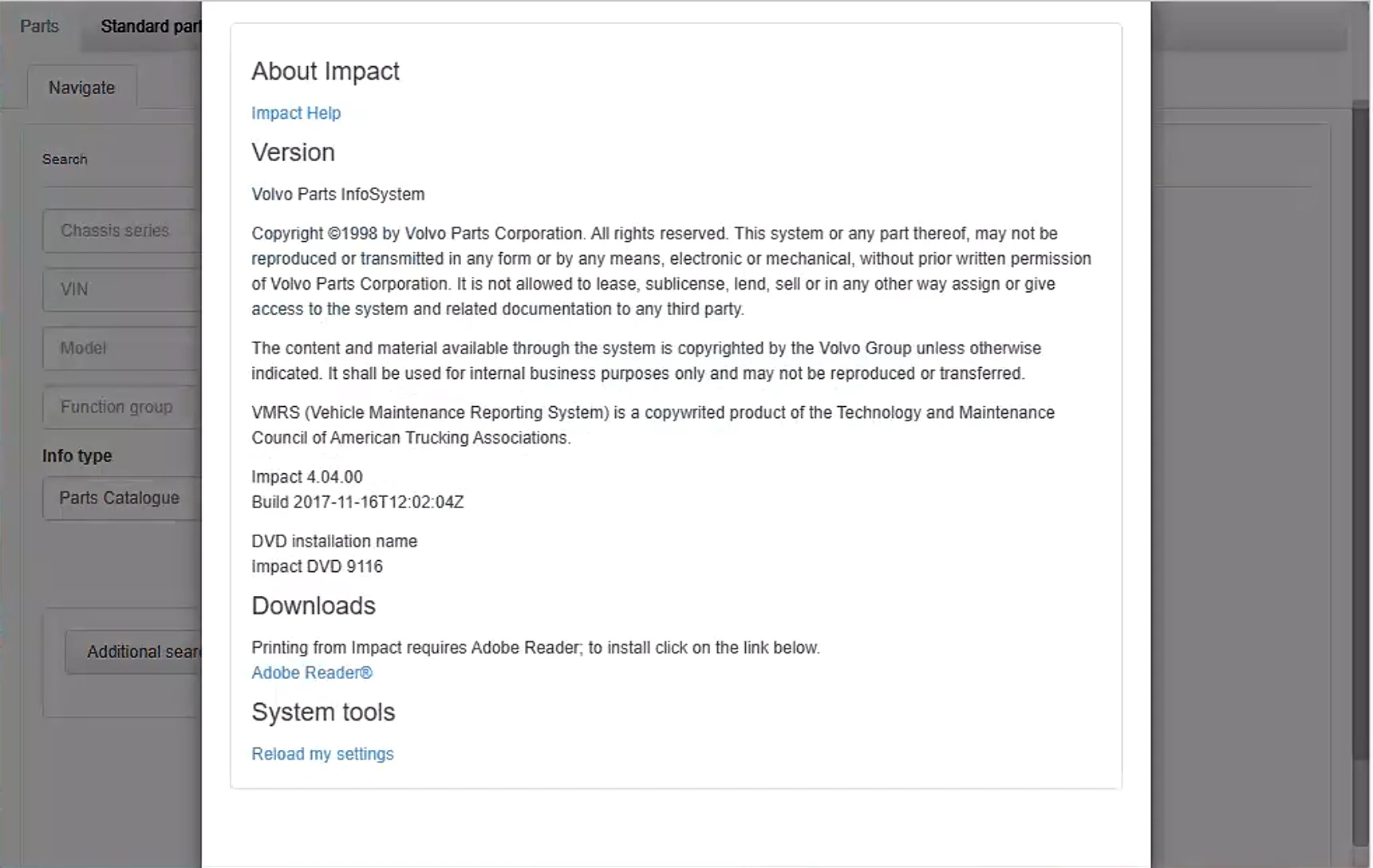The height and width of the screenshot is (868, 1373).
Task: Click the System tools heading
Action: (x=323, y=712)
